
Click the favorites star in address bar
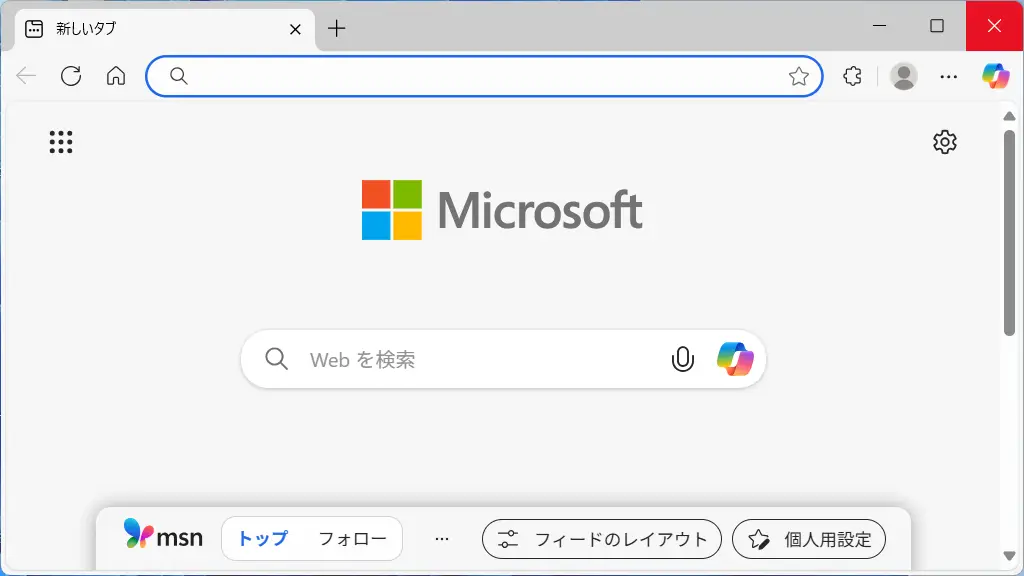(798, 76)
